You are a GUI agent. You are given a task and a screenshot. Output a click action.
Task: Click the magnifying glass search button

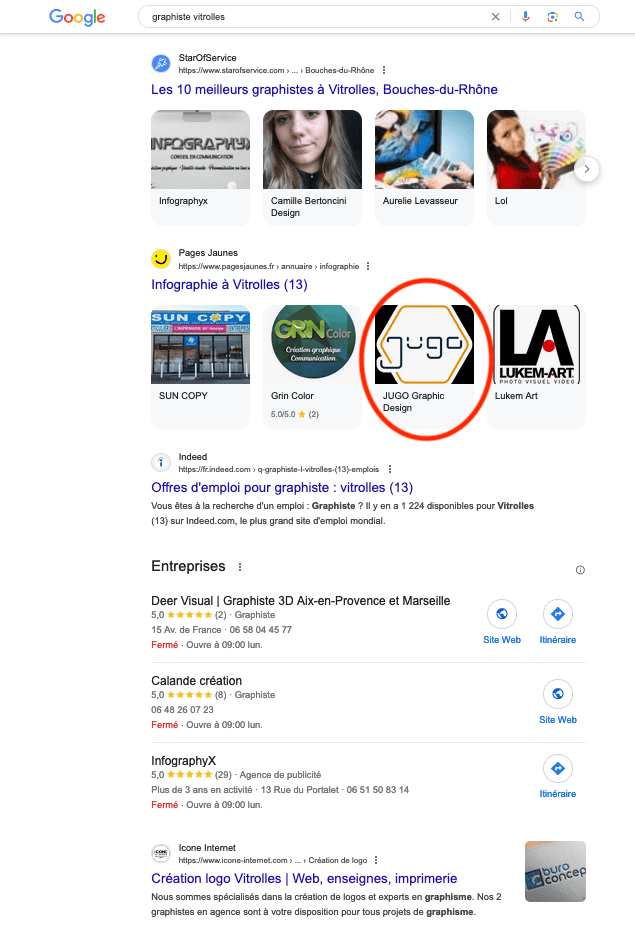(579, 17)
